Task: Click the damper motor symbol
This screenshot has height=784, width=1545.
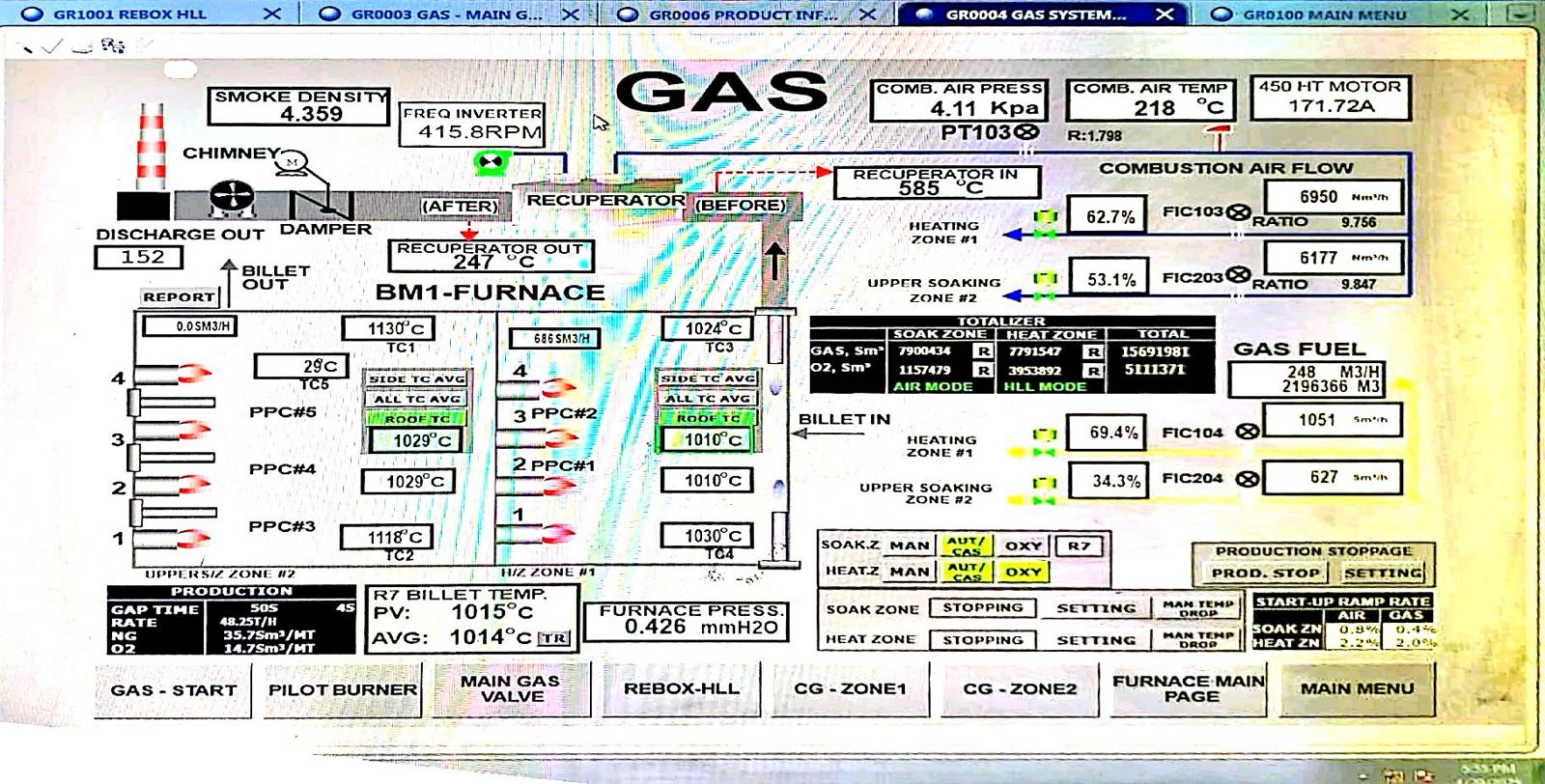Action: 293,162
